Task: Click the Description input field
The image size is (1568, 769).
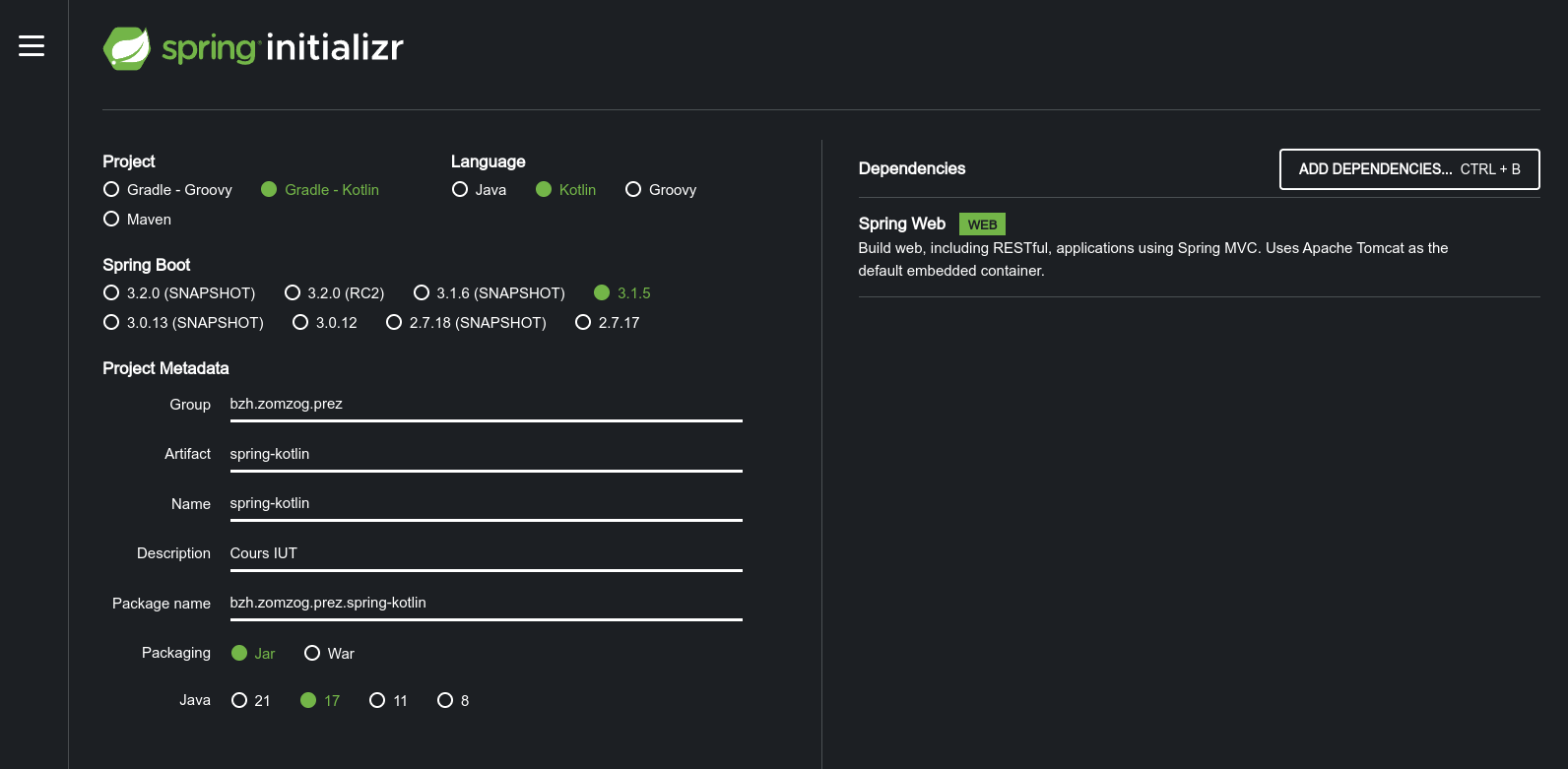Action: [x=486, y=553]
